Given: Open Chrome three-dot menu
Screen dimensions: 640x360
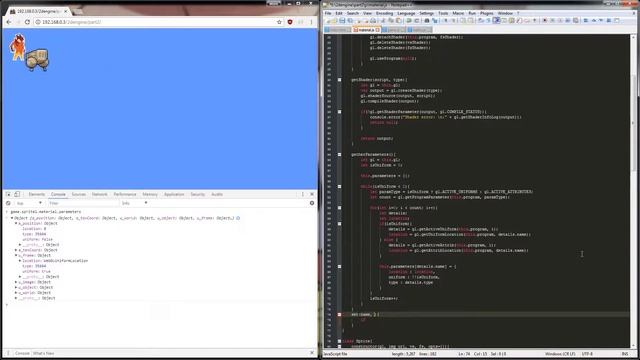Looking at the screenshot, I should click(311, 22).
